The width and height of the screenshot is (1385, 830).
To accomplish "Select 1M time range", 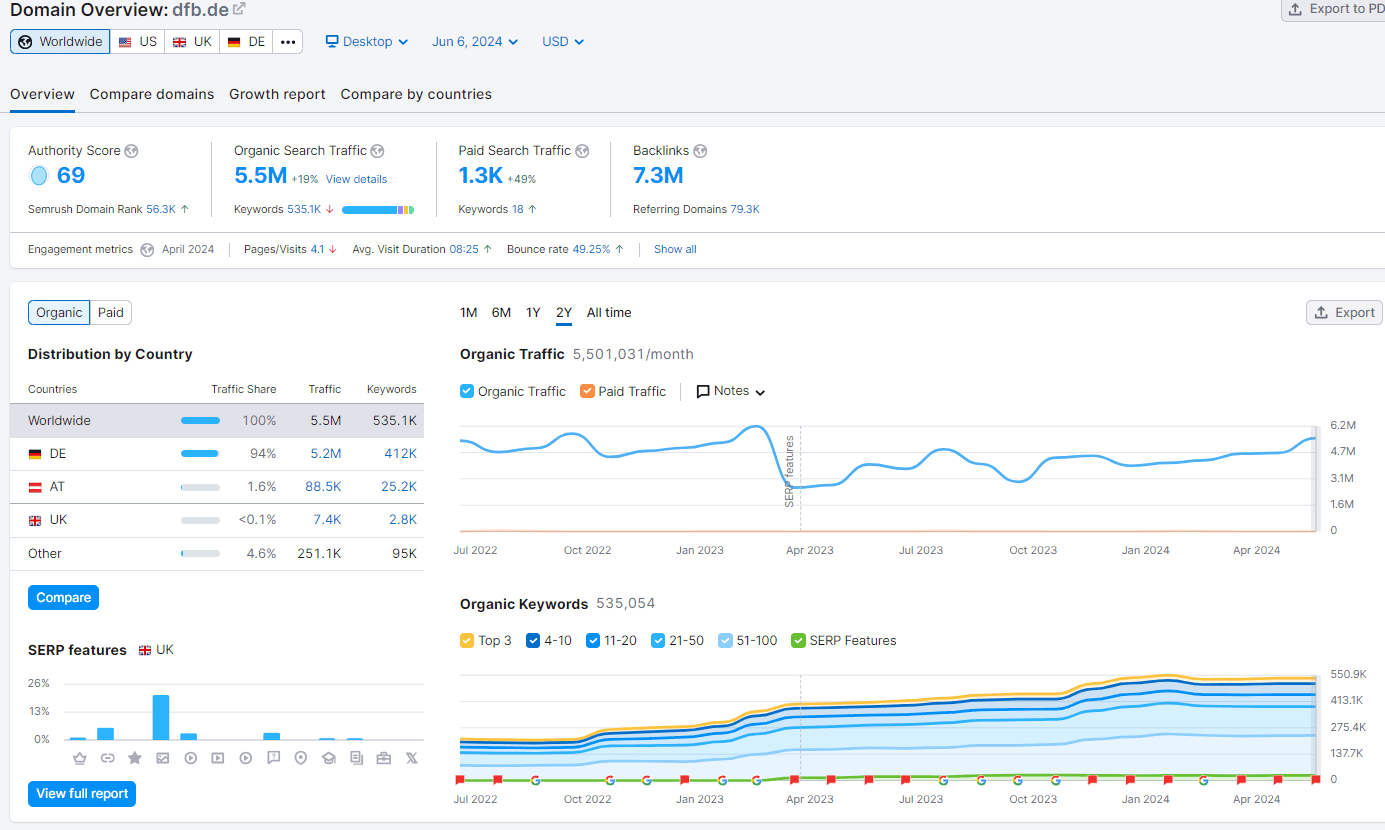I will click(x=468, y=313).
